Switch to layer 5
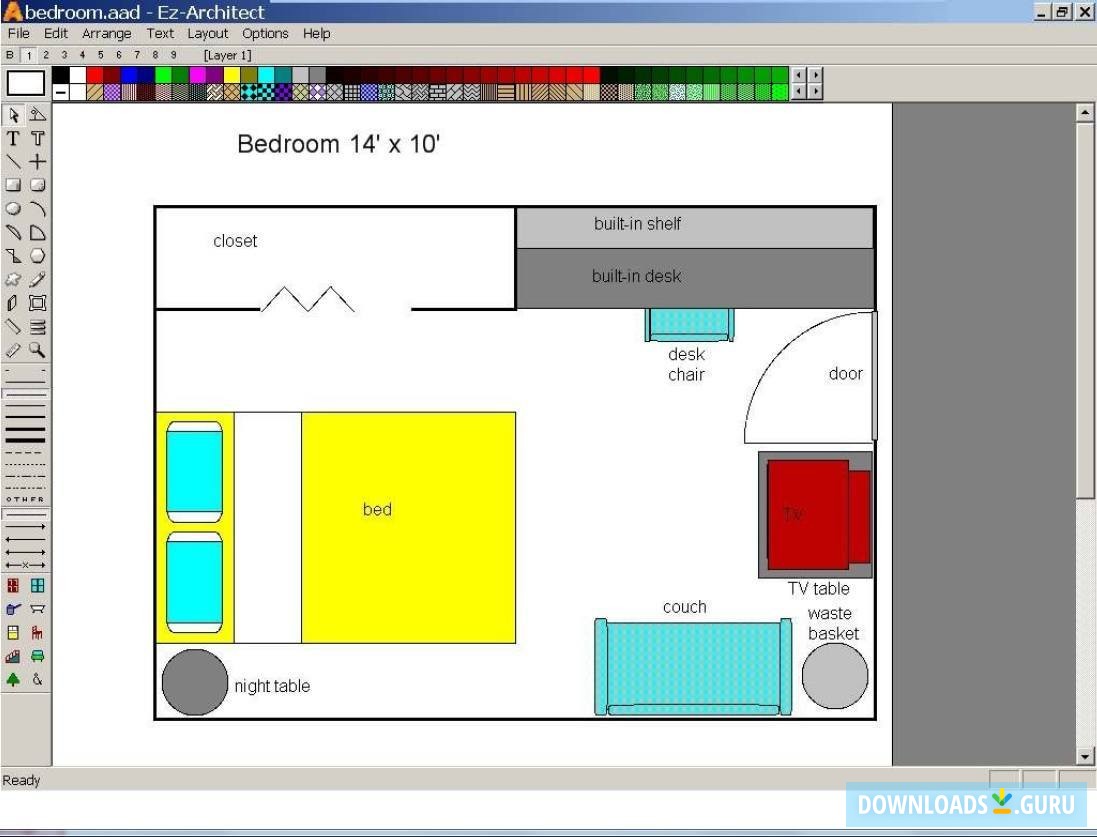Viewport: 1097px width, 837px height. (x=101, y=55)
